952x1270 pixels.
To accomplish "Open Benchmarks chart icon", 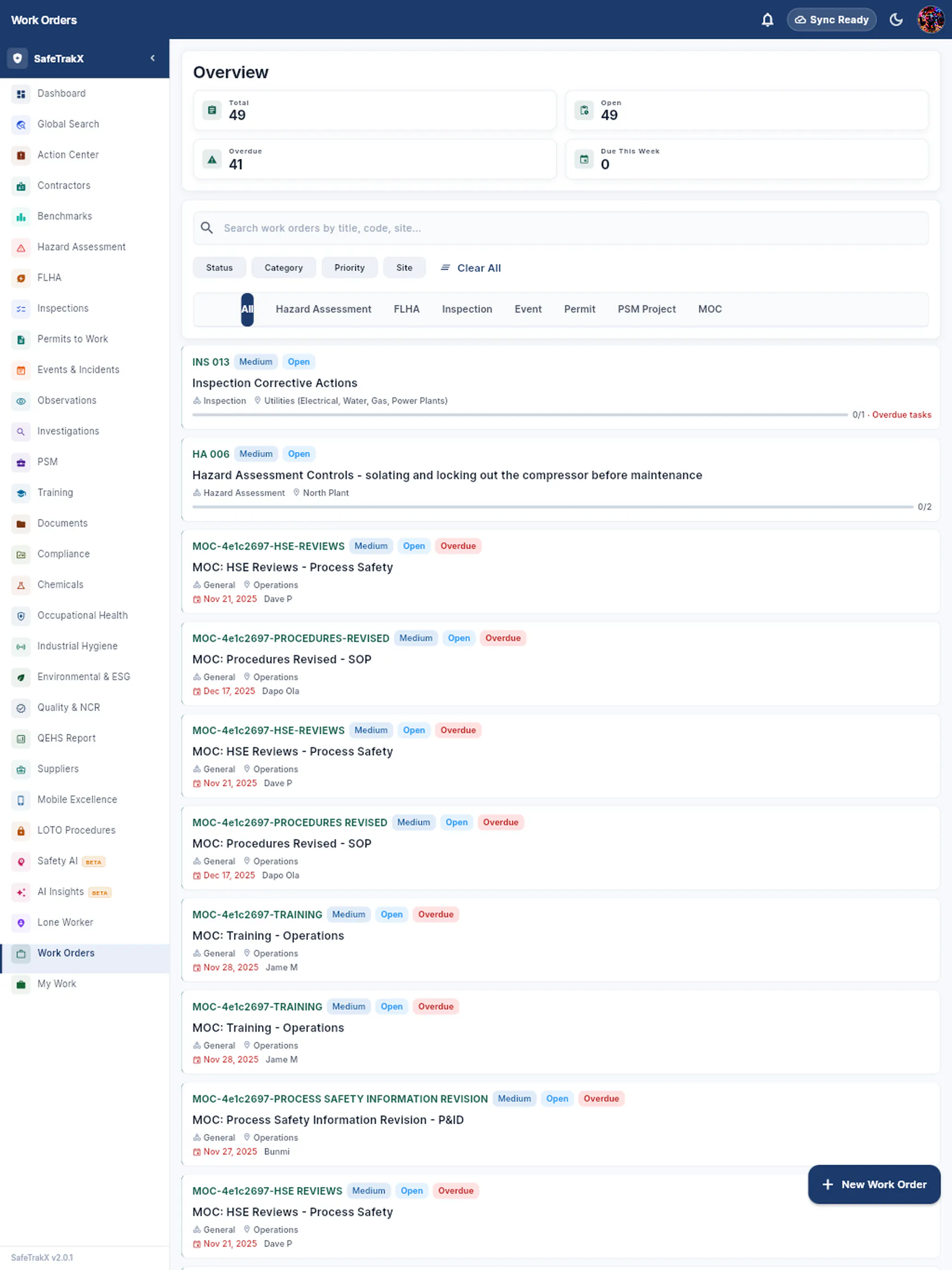I will pos(21,217).
